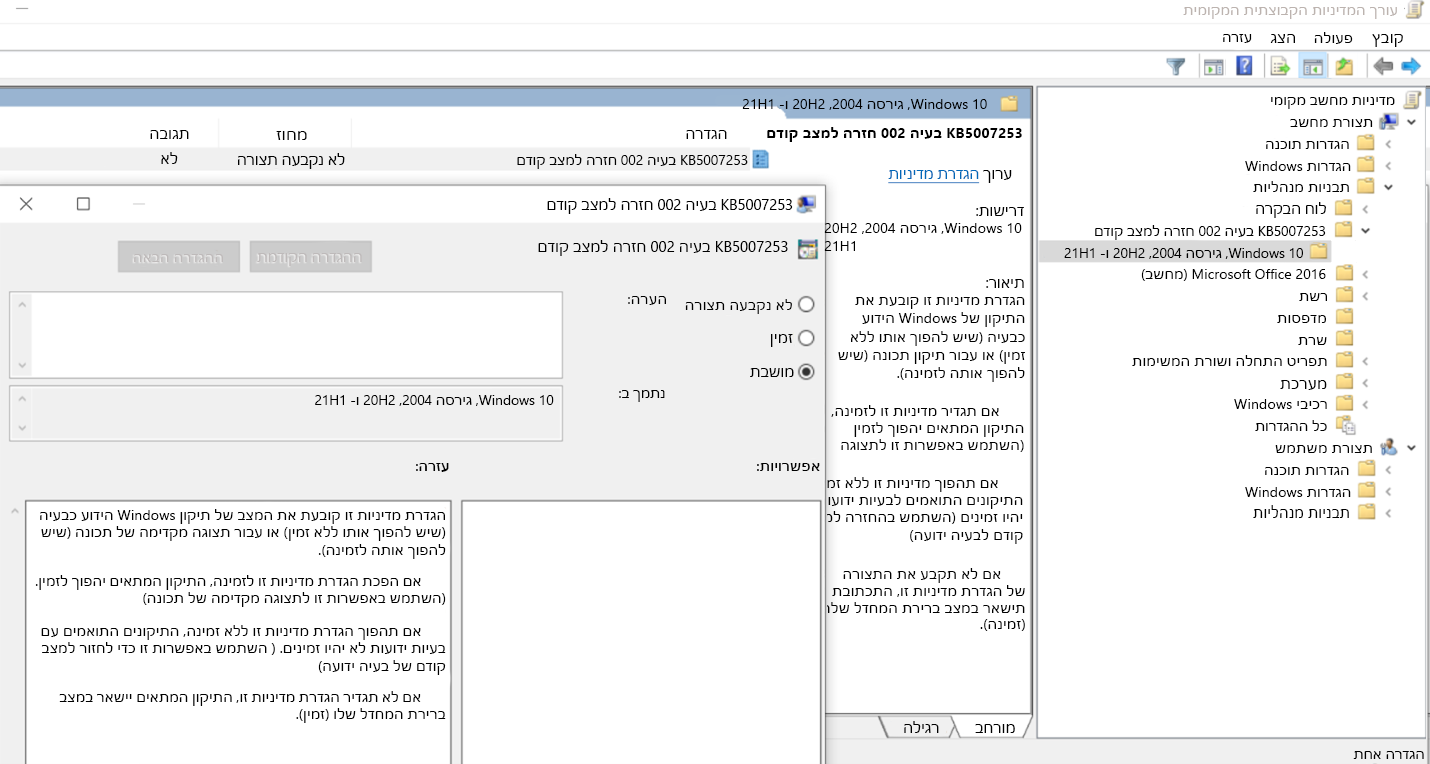Open the עזרה menu
The height and width of the screenshot is (764, 1430).
[1237, 37]
